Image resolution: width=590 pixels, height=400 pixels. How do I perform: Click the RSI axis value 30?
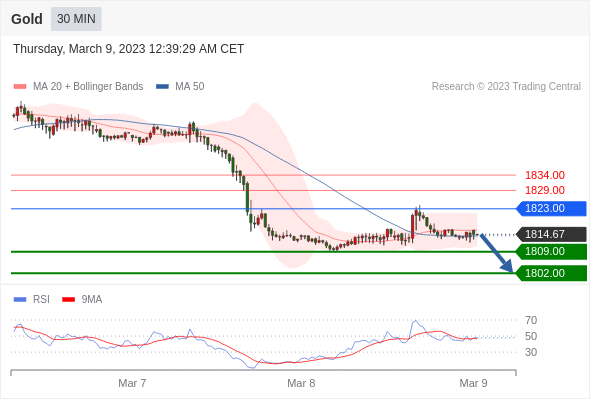click(x=531, y=353)
